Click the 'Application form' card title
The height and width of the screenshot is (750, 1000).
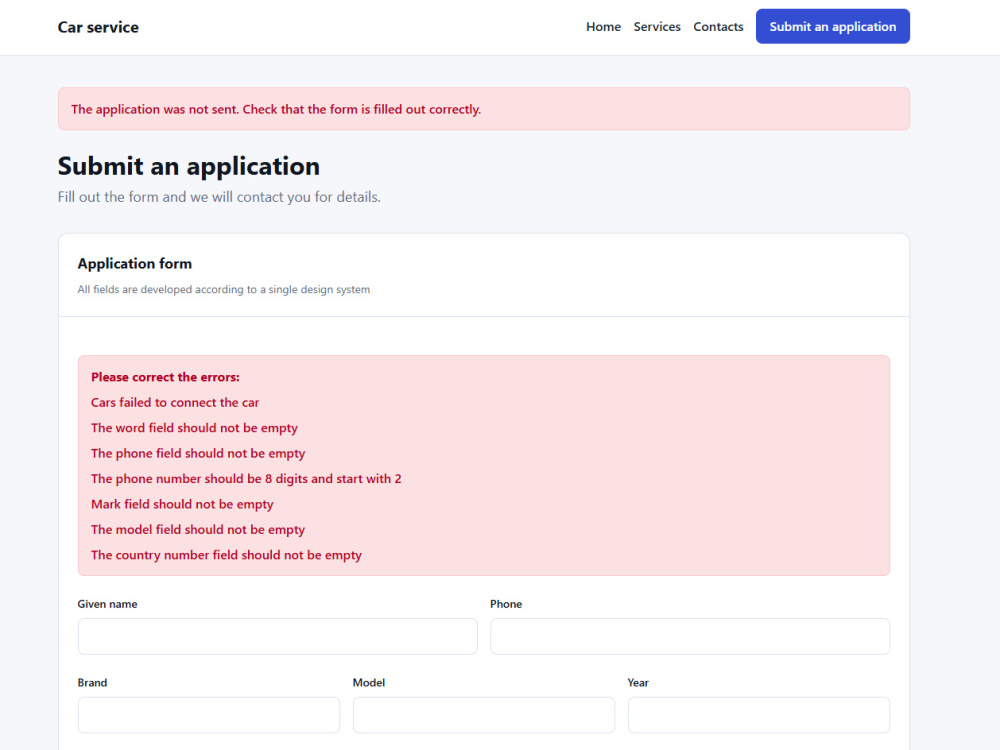tap(135, 263)
